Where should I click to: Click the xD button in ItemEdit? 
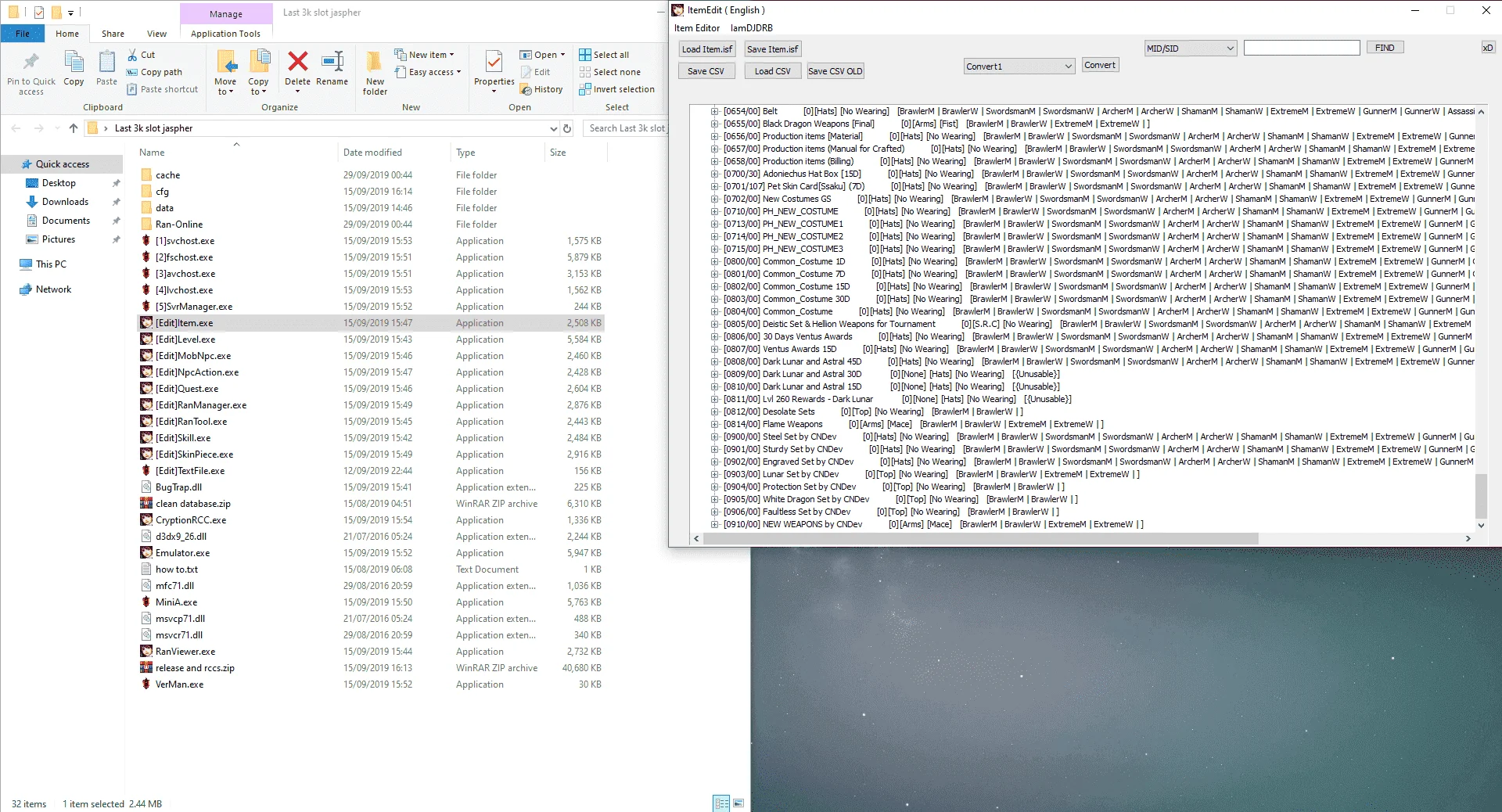click(1487, 48)
